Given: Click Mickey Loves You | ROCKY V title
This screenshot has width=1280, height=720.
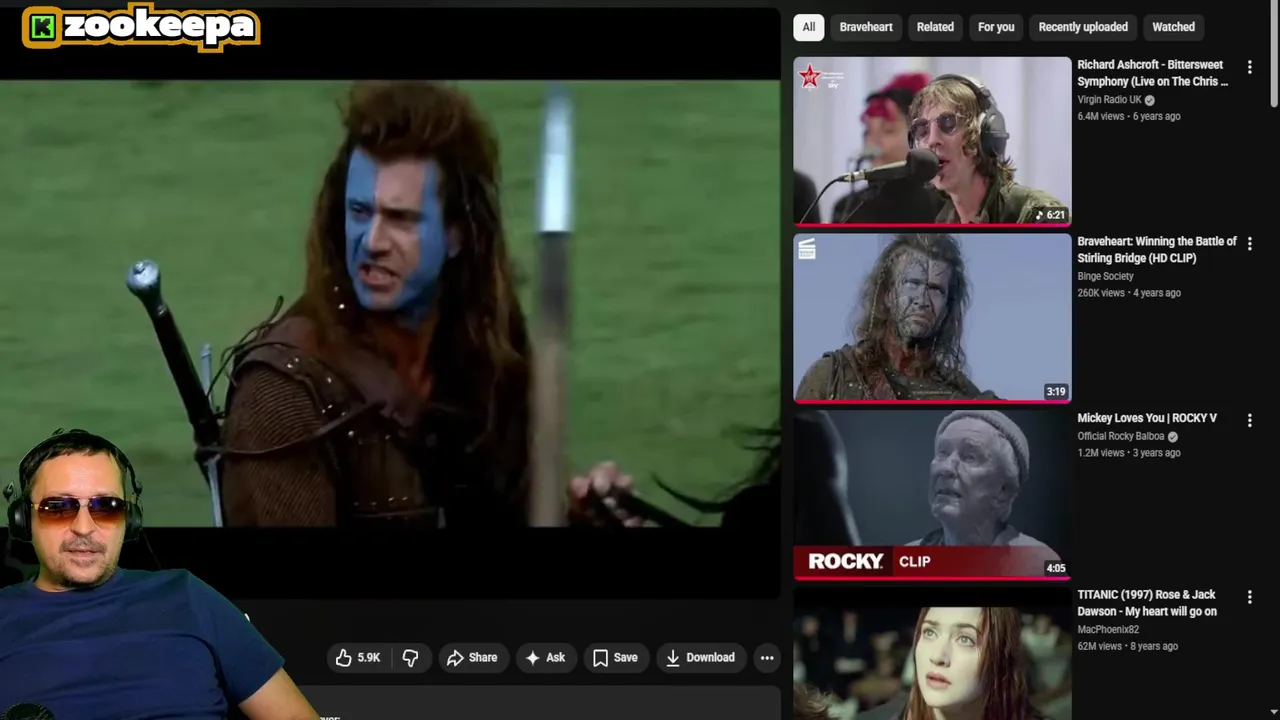Looking at the screenshot, I should (1147, 418).
